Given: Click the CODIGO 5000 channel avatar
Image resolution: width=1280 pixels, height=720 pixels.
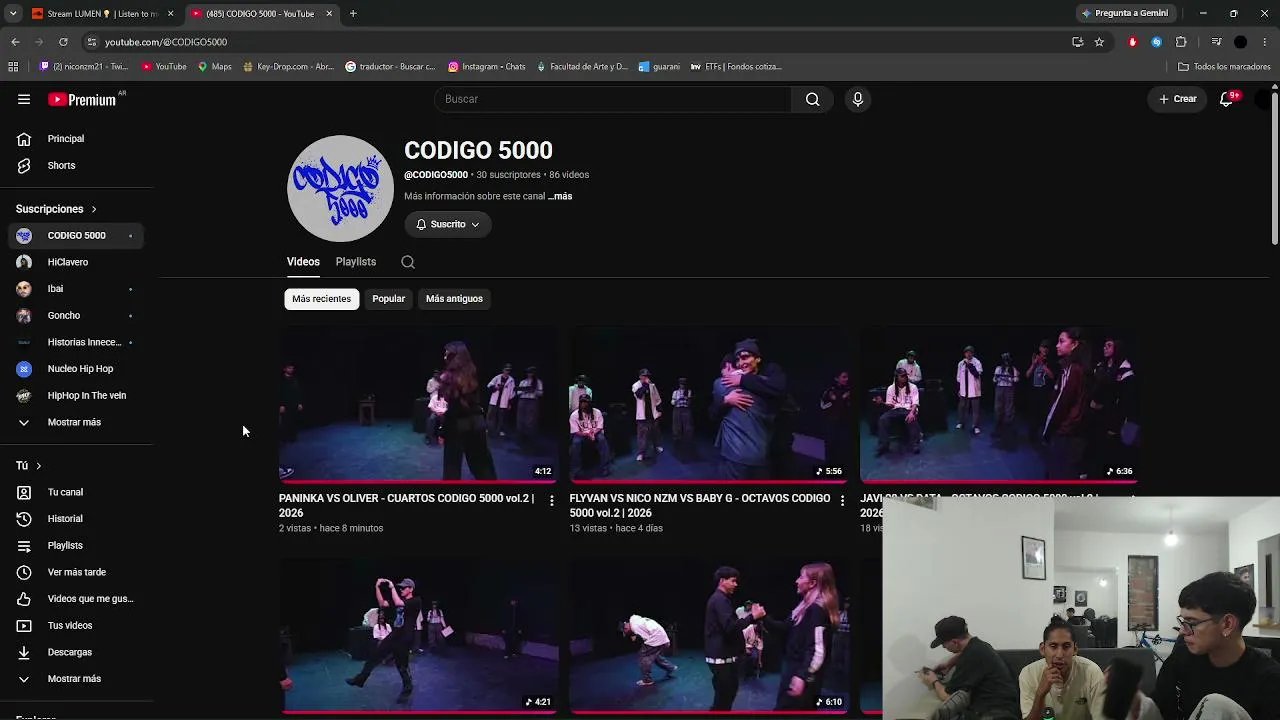Looking at the screenshot, I should (x=340, y=188).
